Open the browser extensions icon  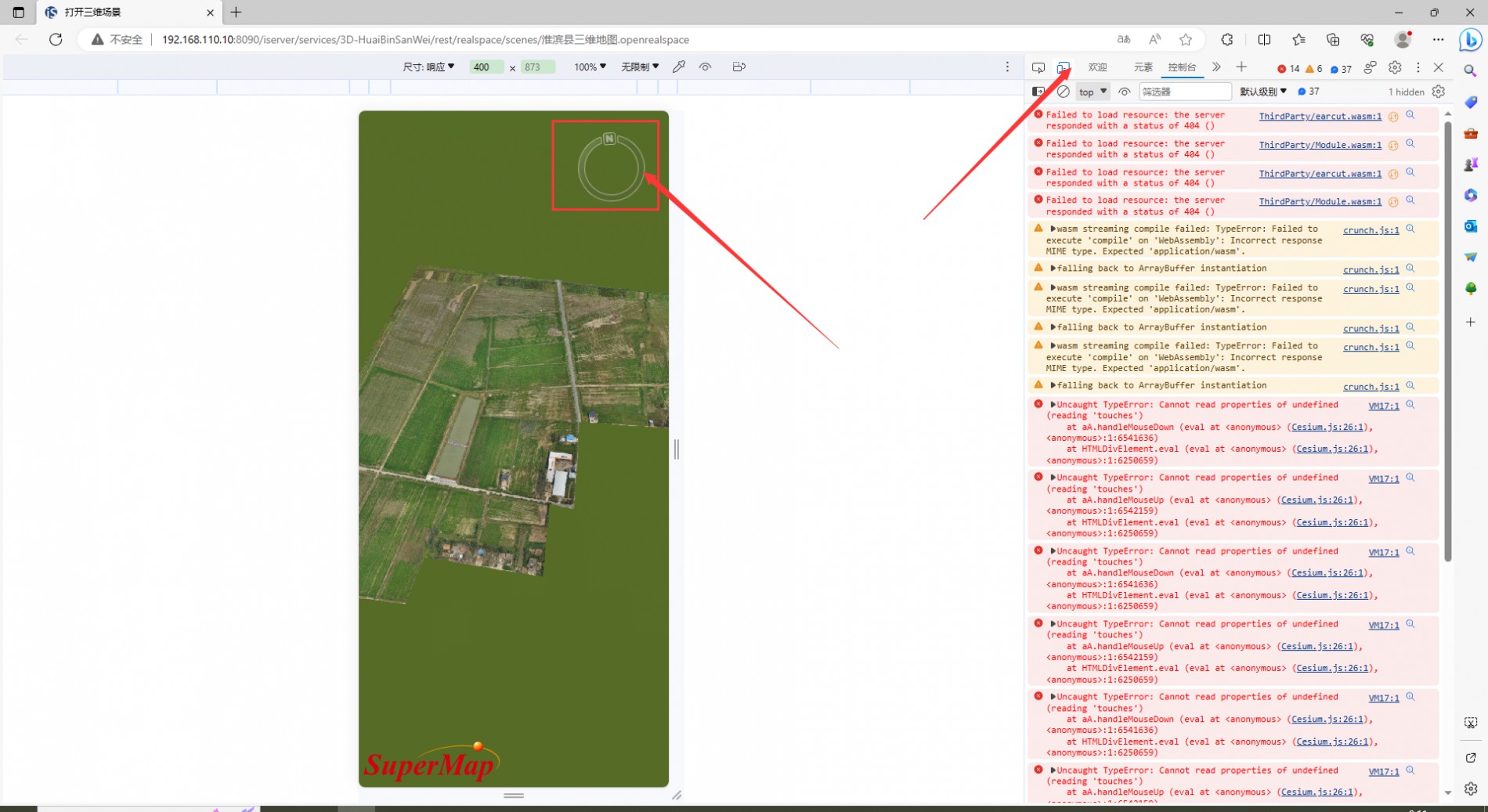pyautogui.click(x=1227, y=39)
